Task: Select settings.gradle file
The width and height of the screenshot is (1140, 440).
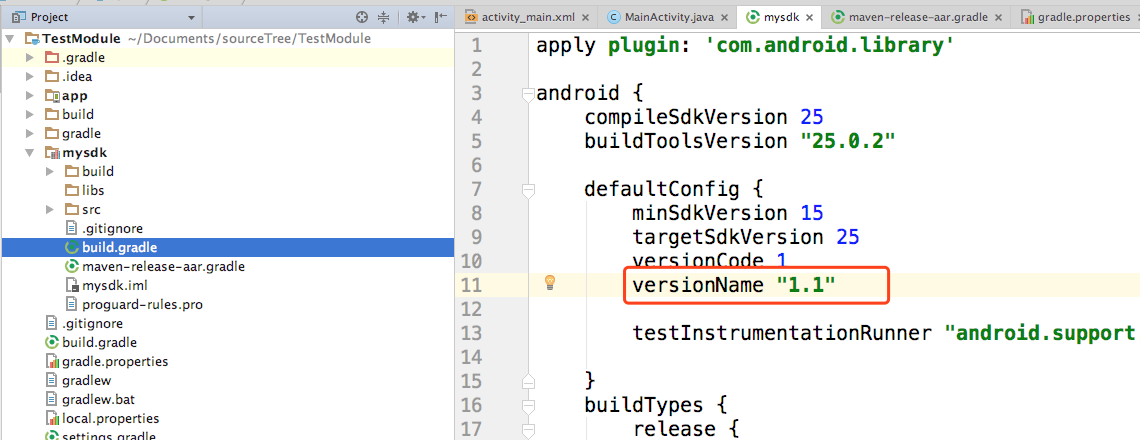Action: [109, 435]
